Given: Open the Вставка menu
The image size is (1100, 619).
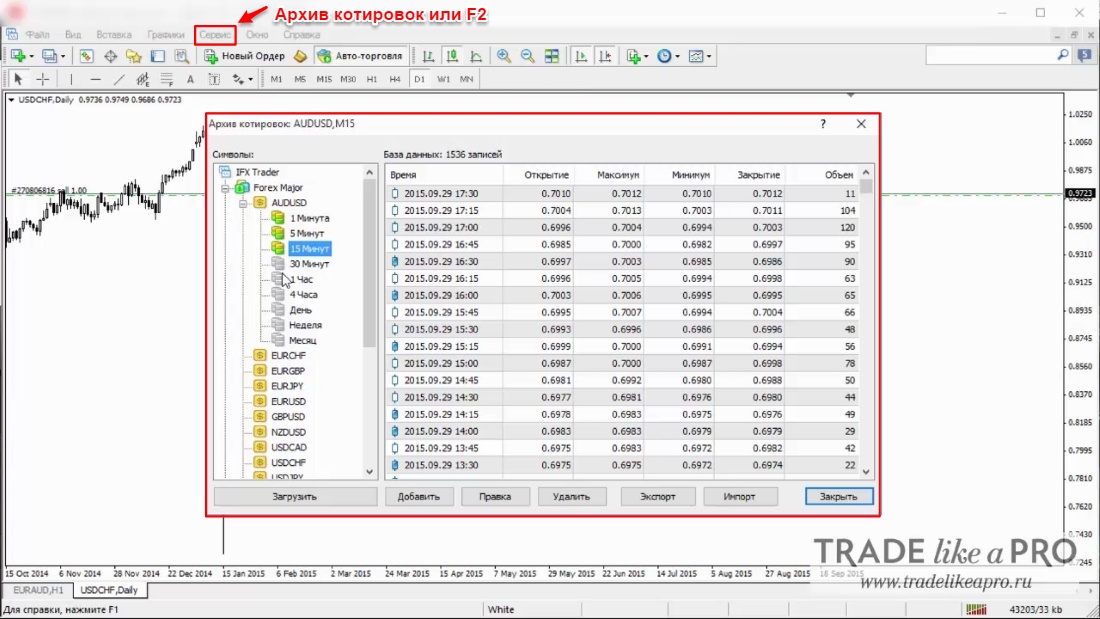Looking at the screenshot, I should click(x=114, y=34).
